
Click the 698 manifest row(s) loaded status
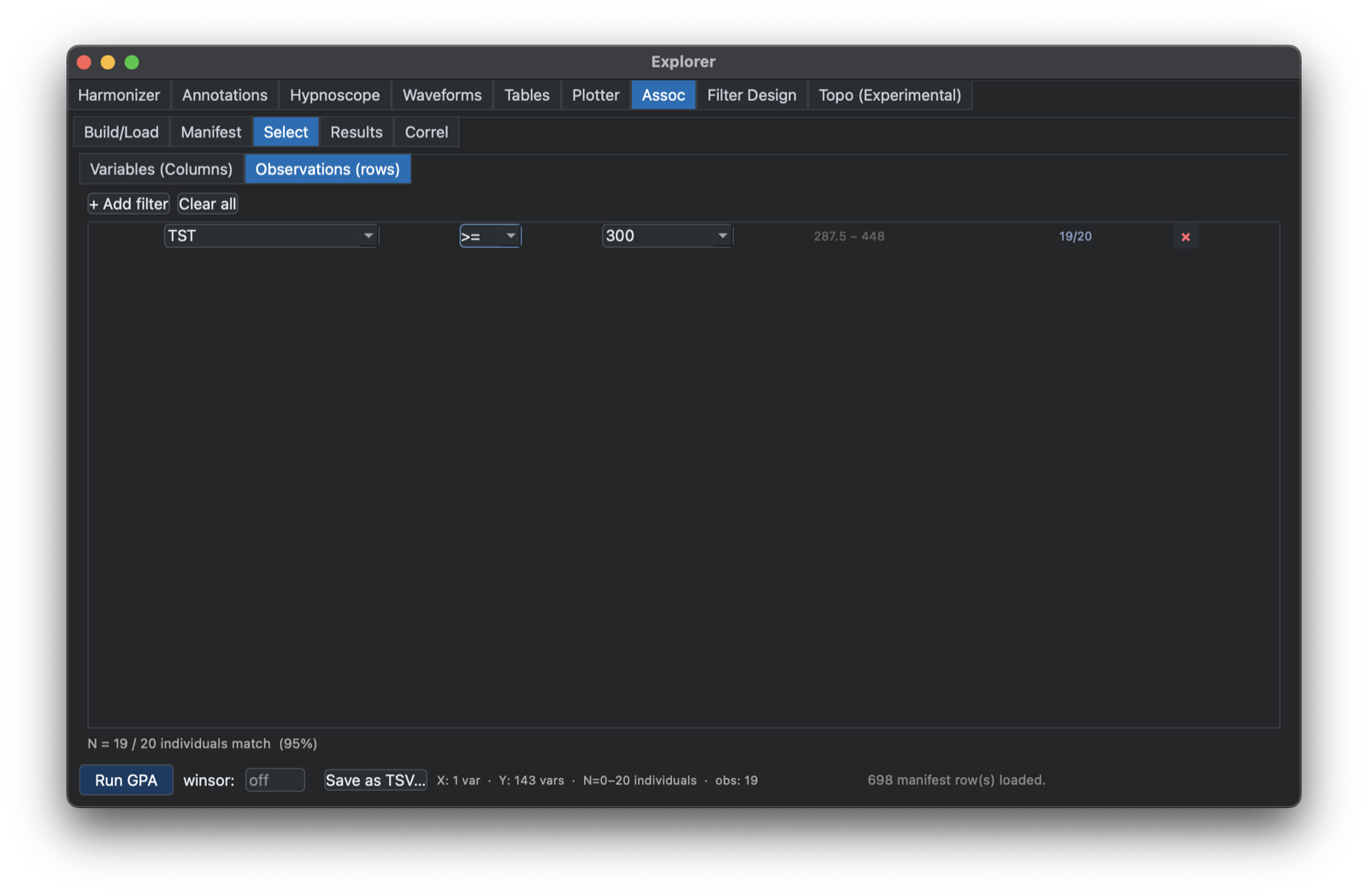[x=957, y=780]
